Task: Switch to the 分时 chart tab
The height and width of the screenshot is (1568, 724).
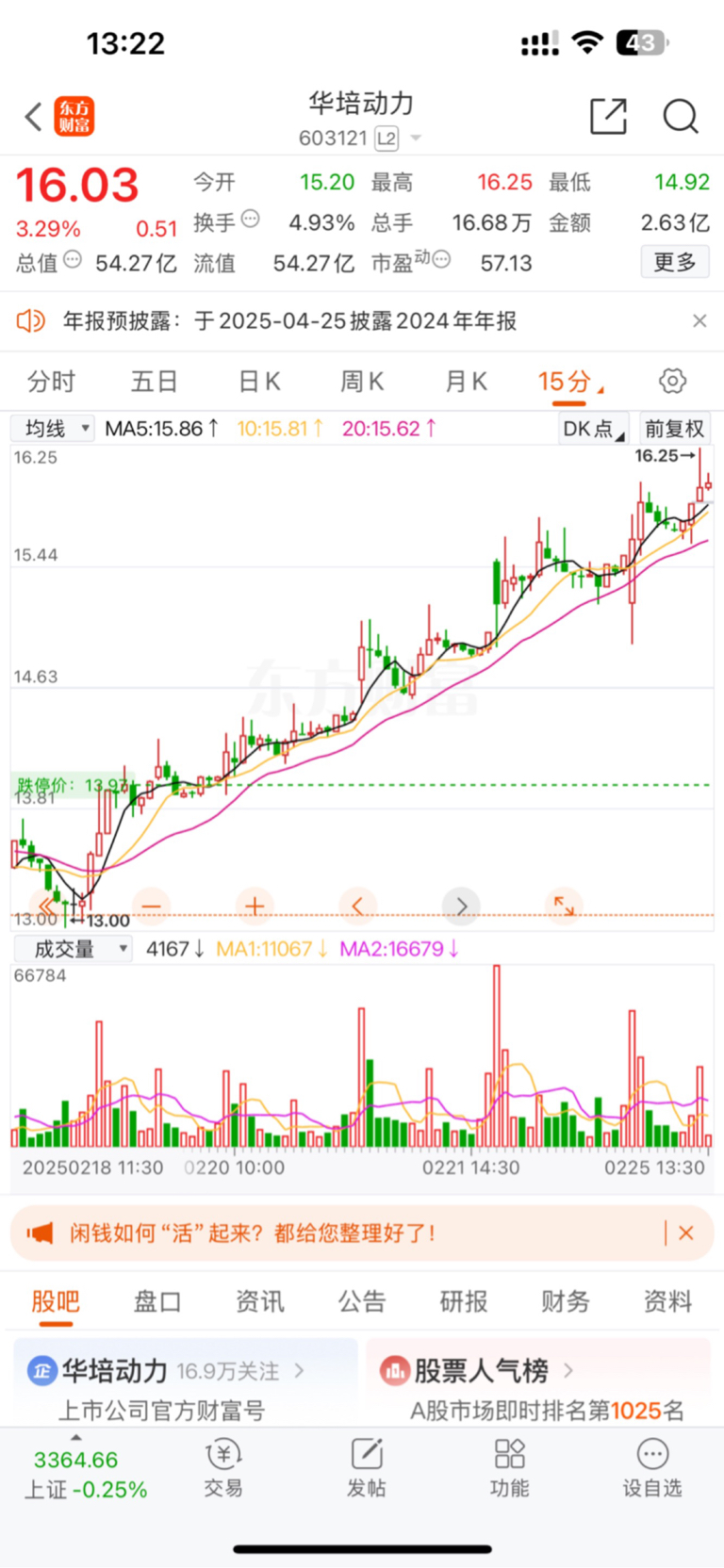Action: pyautogui.click(x=51, y=382)
